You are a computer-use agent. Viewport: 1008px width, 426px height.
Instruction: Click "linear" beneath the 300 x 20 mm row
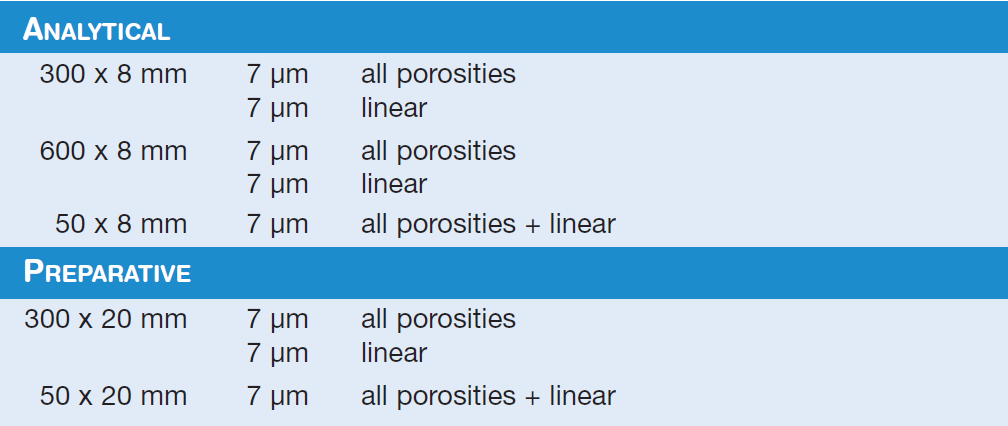click(x=393, y=353)
